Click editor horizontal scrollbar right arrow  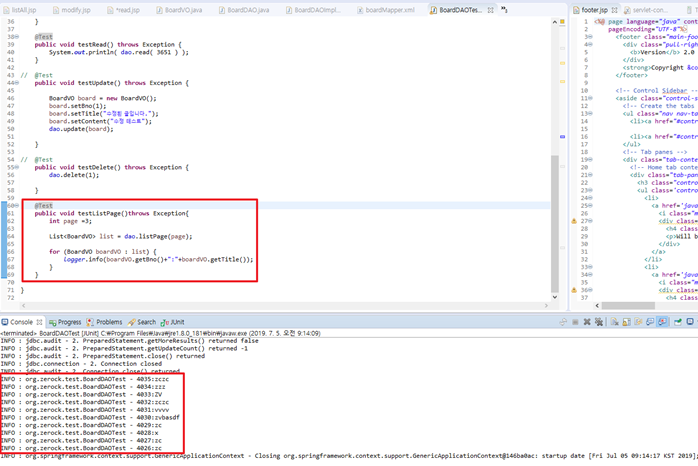546,306
